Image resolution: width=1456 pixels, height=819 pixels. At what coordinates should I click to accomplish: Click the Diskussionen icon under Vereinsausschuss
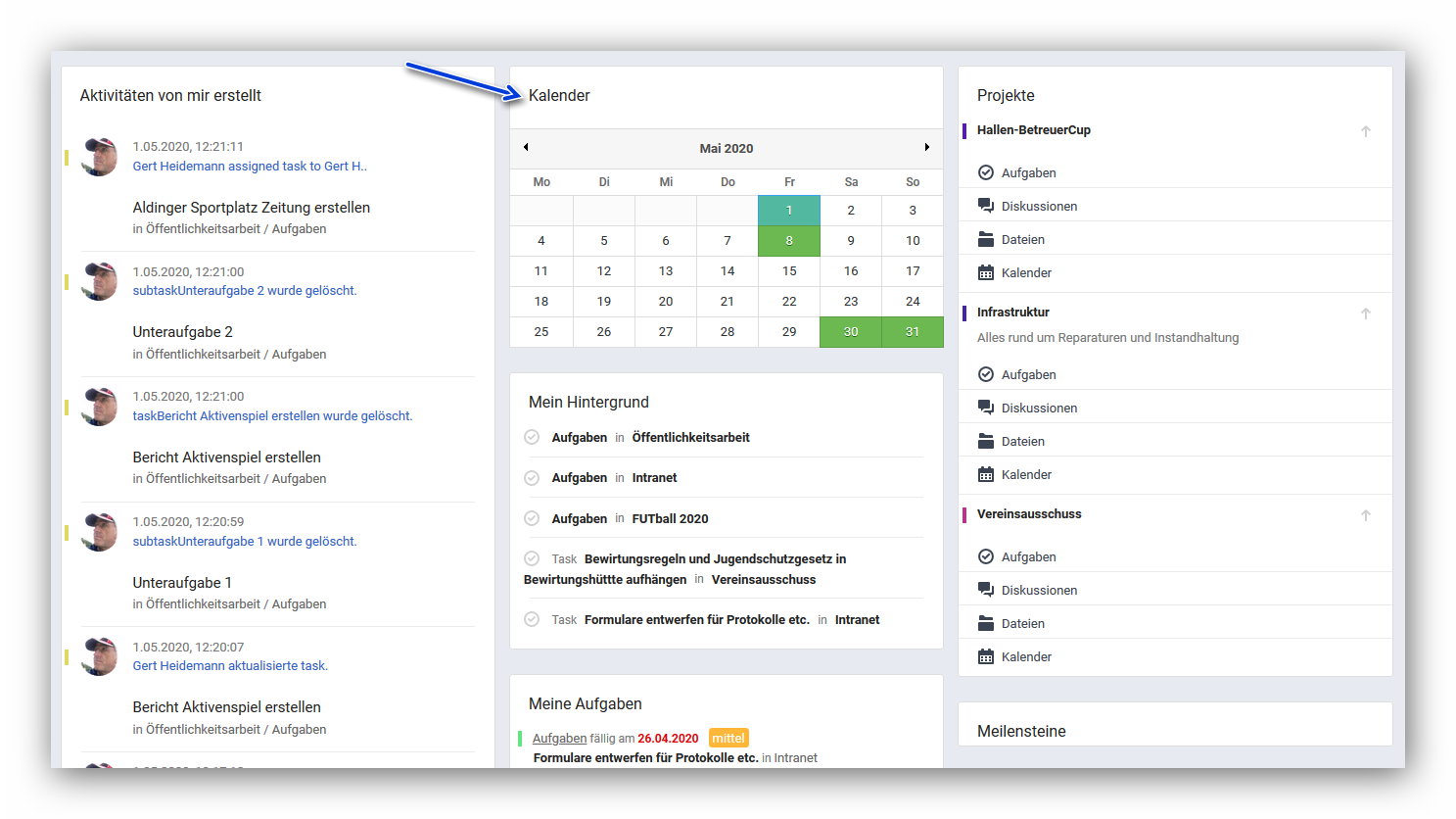click(x=986, y=590)
